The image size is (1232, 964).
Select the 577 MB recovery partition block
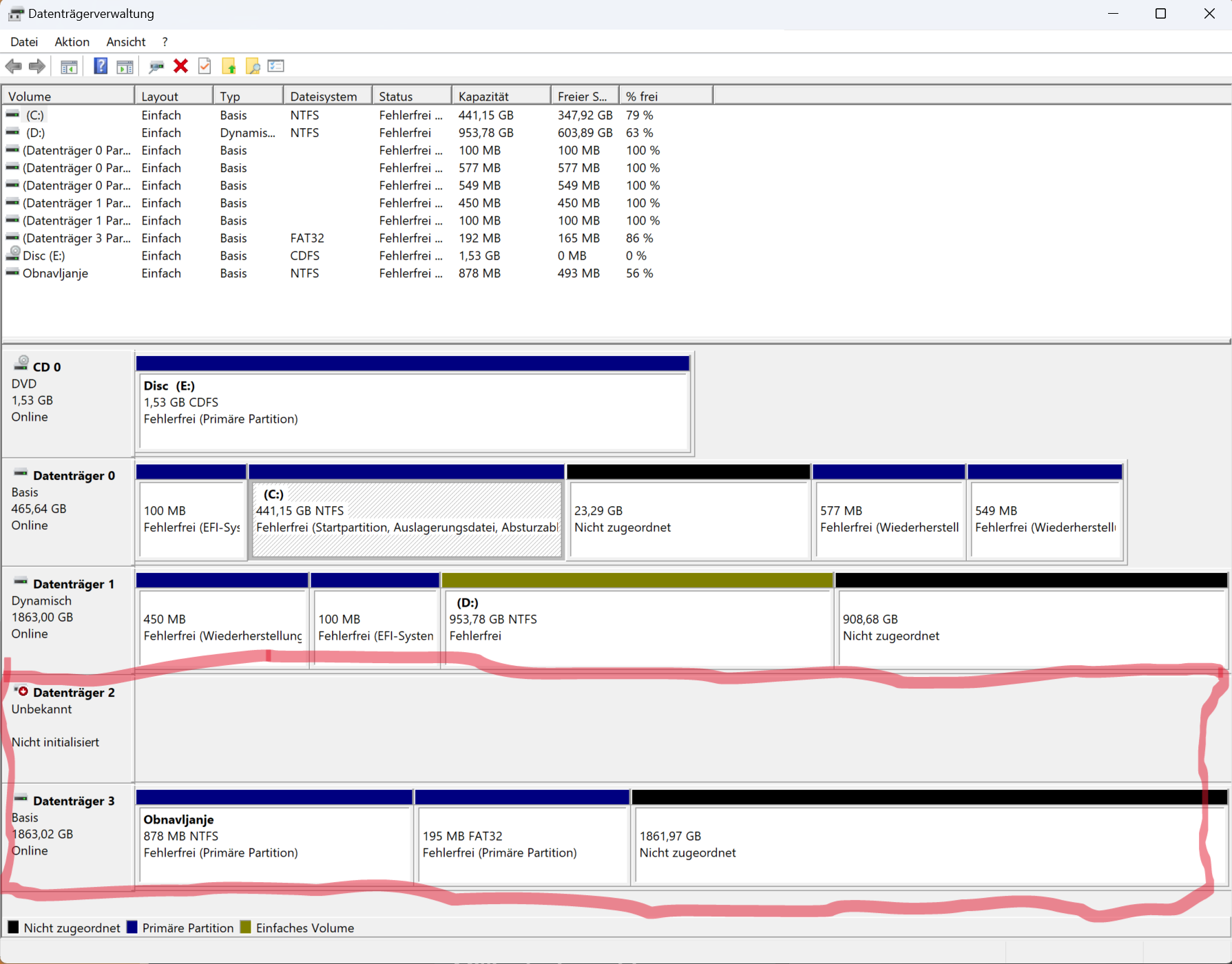pos(889,512)
